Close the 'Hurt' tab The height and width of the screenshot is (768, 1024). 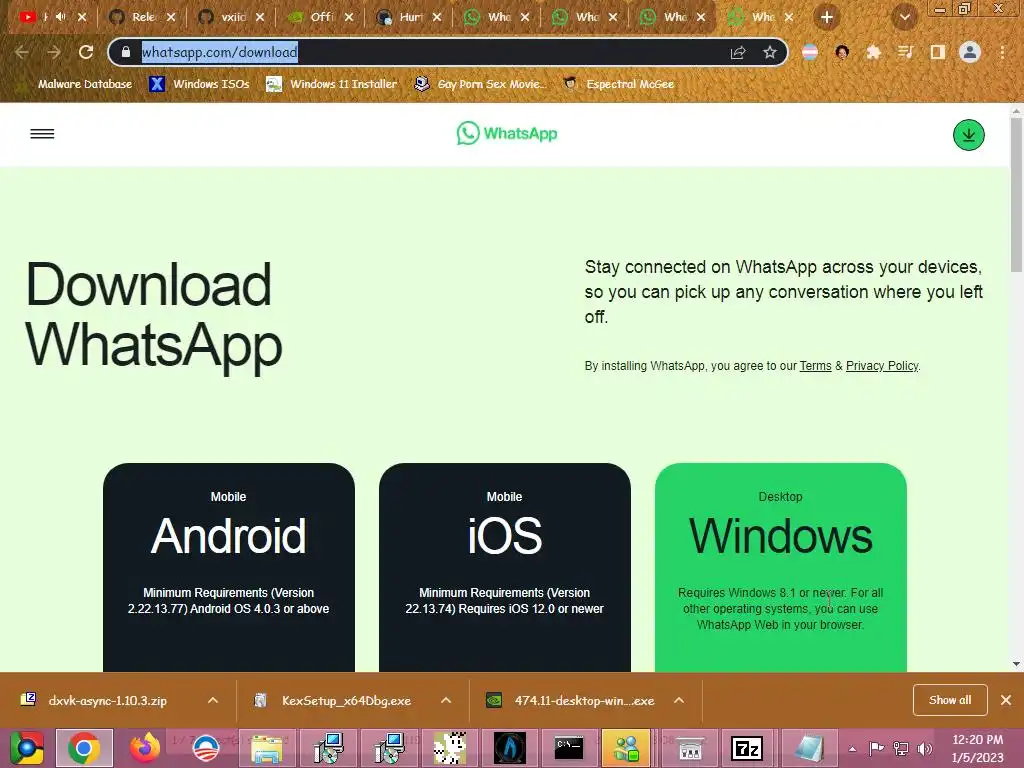coord(437,17)
